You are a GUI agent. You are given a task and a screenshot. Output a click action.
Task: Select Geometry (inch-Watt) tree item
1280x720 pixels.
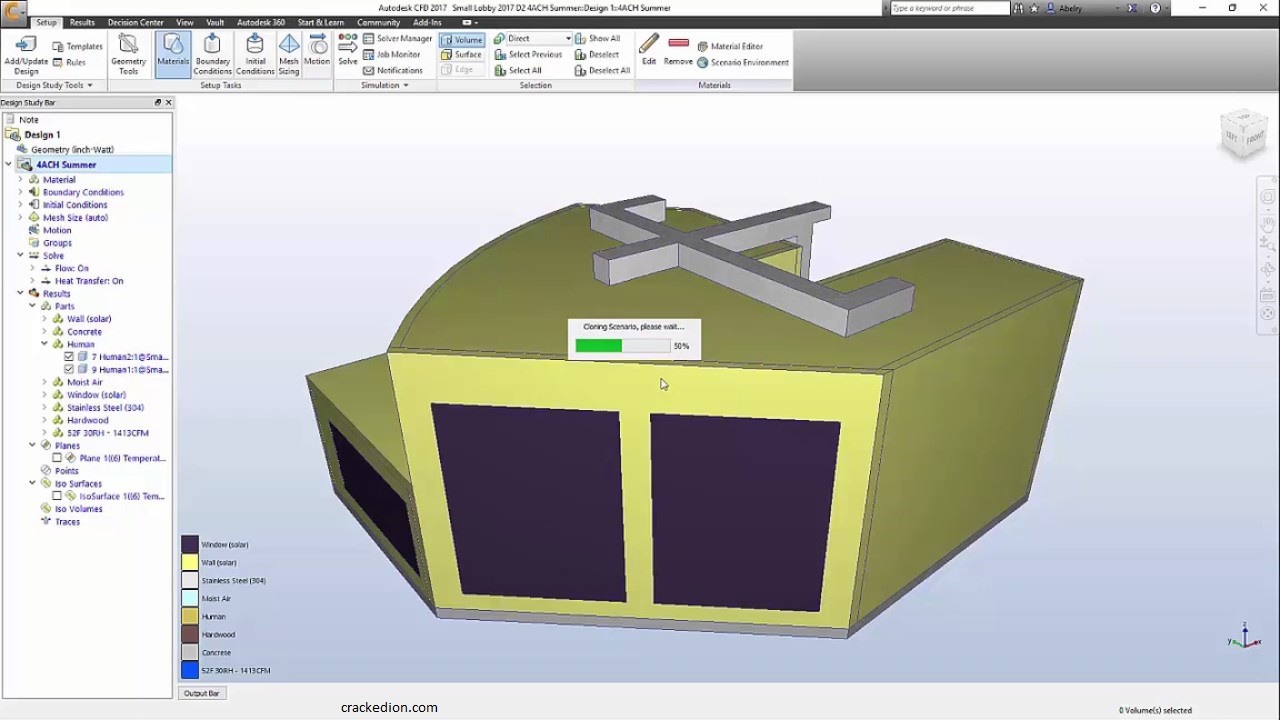point(72,150)
